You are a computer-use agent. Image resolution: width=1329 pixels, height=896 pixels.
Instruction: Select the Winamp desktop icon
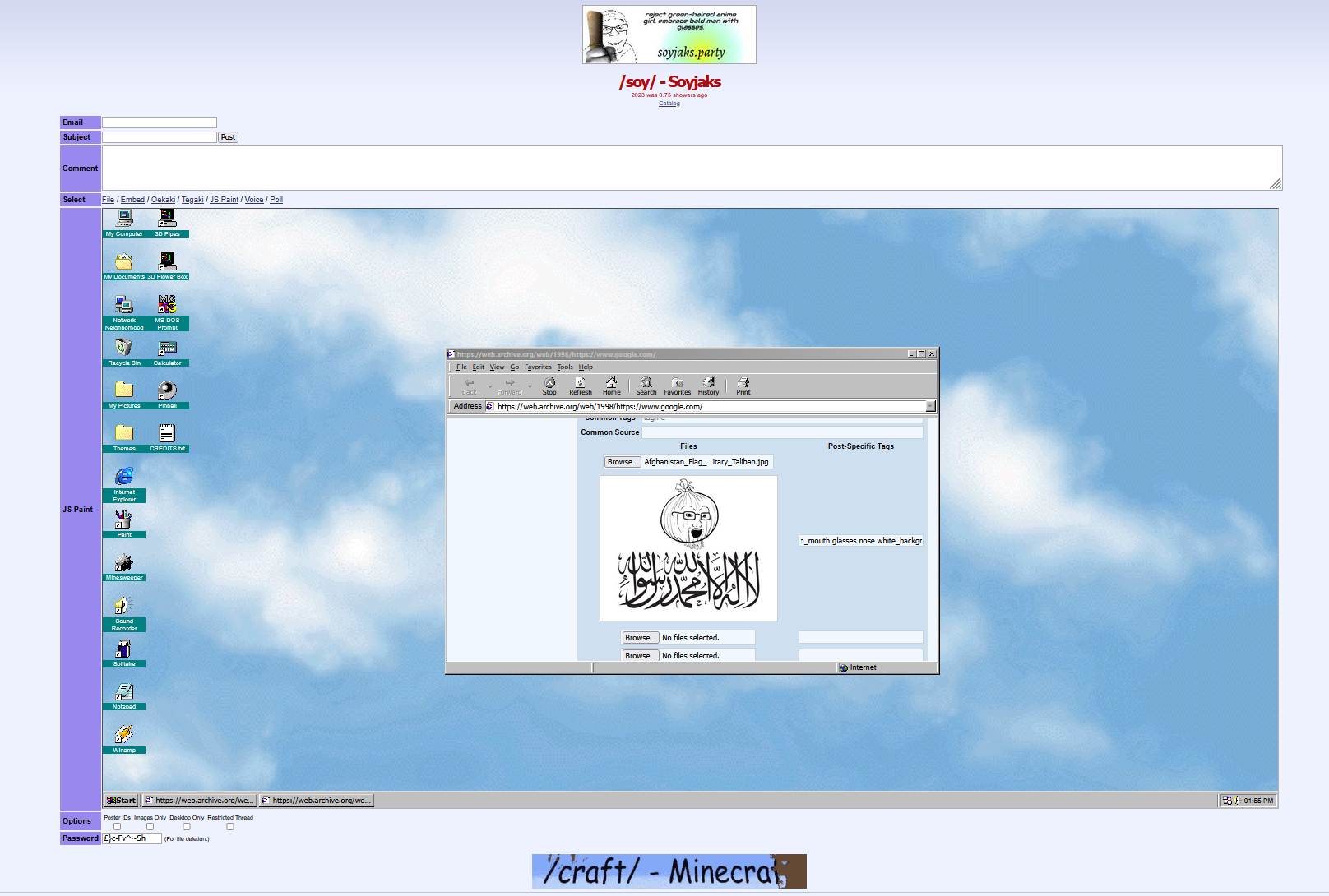(x=124, y=737)
